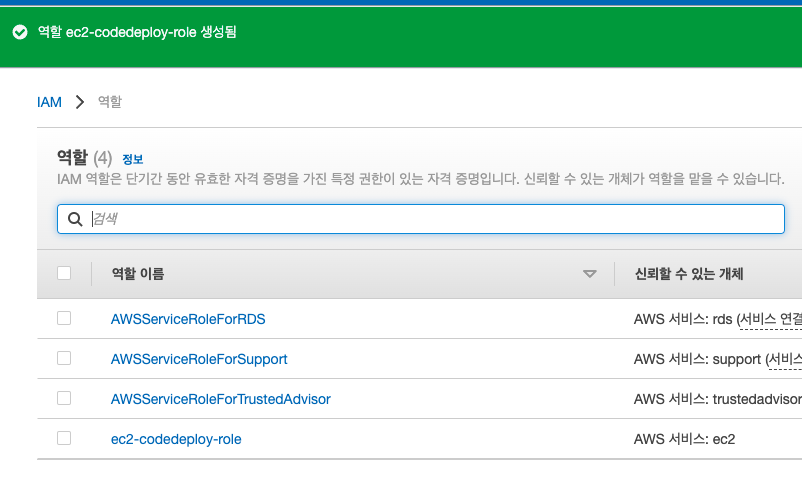Click the ec2-codedeploy-role 생성됨 banner message
802x483 pixels.
coord(137,32)
